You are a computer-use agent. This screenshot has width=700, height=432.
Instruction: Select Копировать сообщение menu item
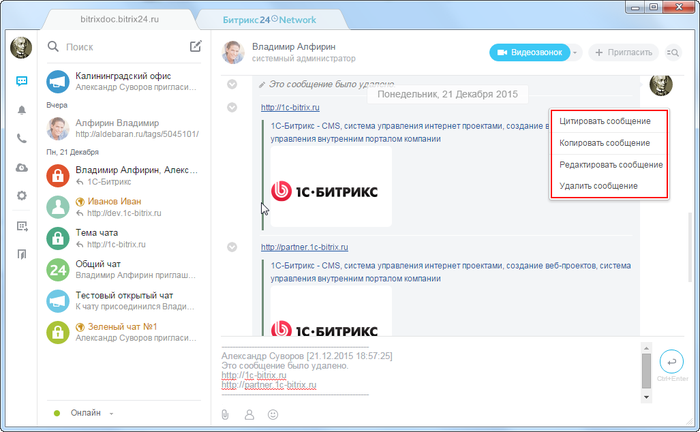click(609, 143)
